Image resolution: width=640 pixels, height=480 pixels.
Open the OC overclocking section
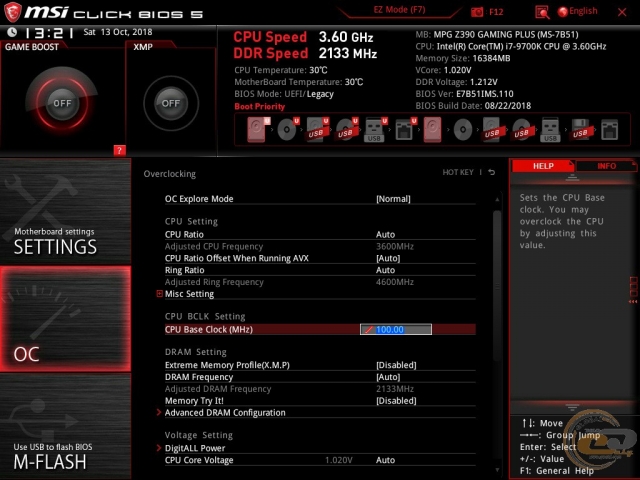click(x=65, y=319)
